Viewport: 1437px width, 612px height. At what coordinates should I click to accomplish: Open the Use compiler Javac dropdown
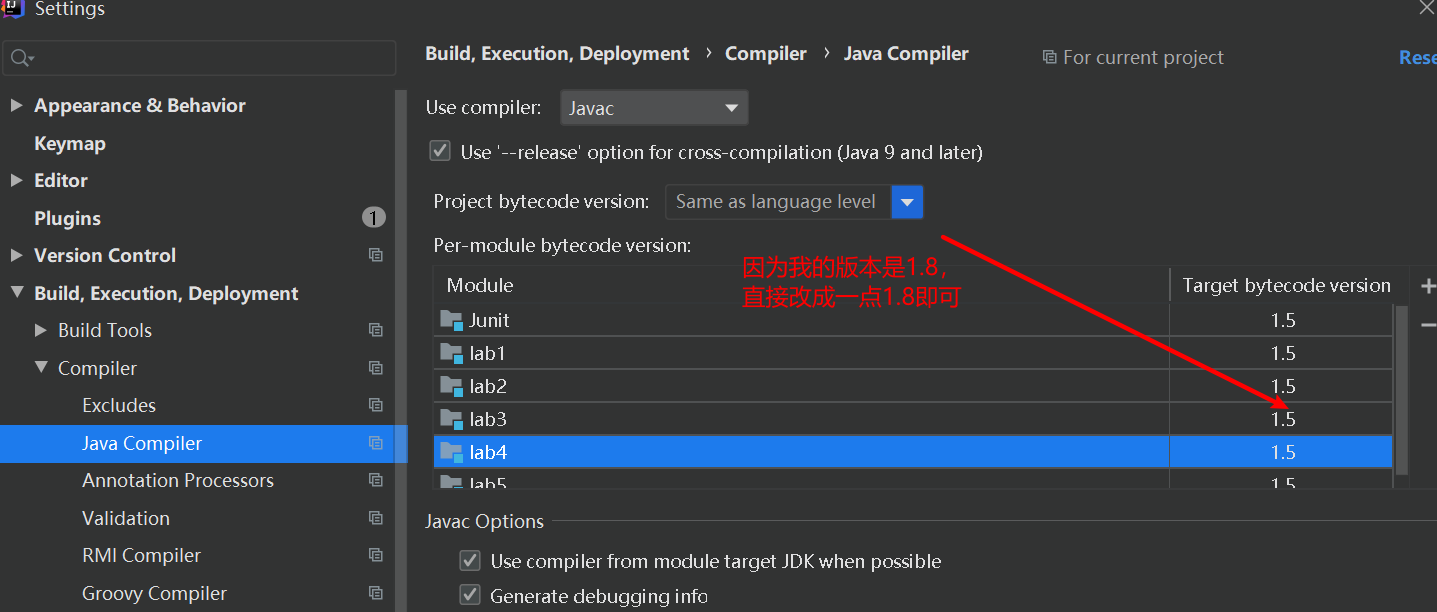[654, 108]
